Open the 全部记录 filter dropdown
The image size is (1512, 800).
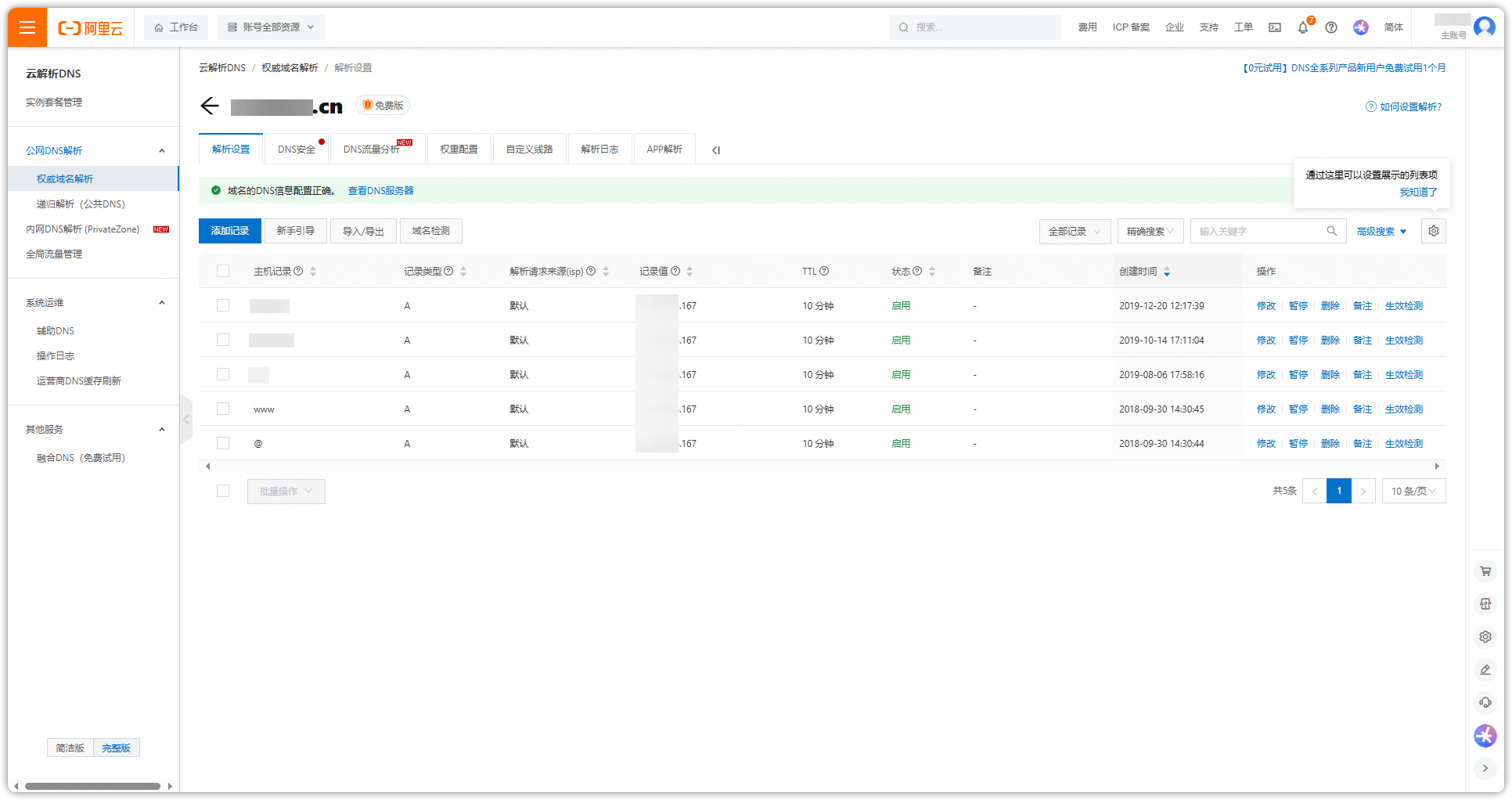(x=1074, y=232)
